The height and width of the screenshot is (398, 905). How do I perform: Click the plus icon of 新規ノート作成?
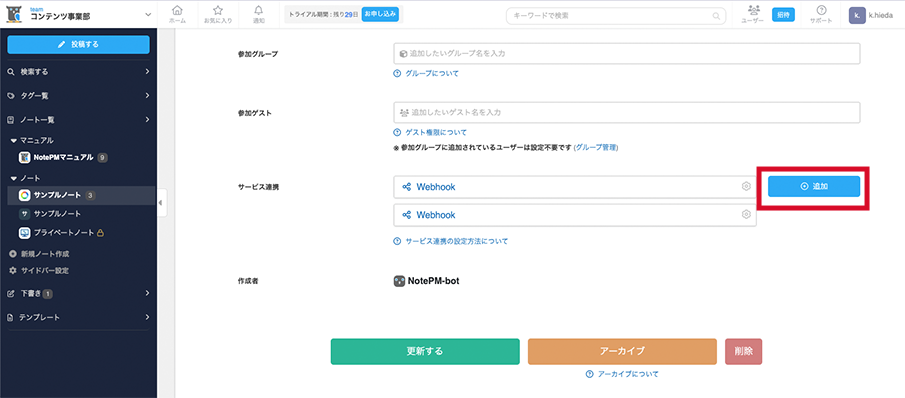coord(13,254)
